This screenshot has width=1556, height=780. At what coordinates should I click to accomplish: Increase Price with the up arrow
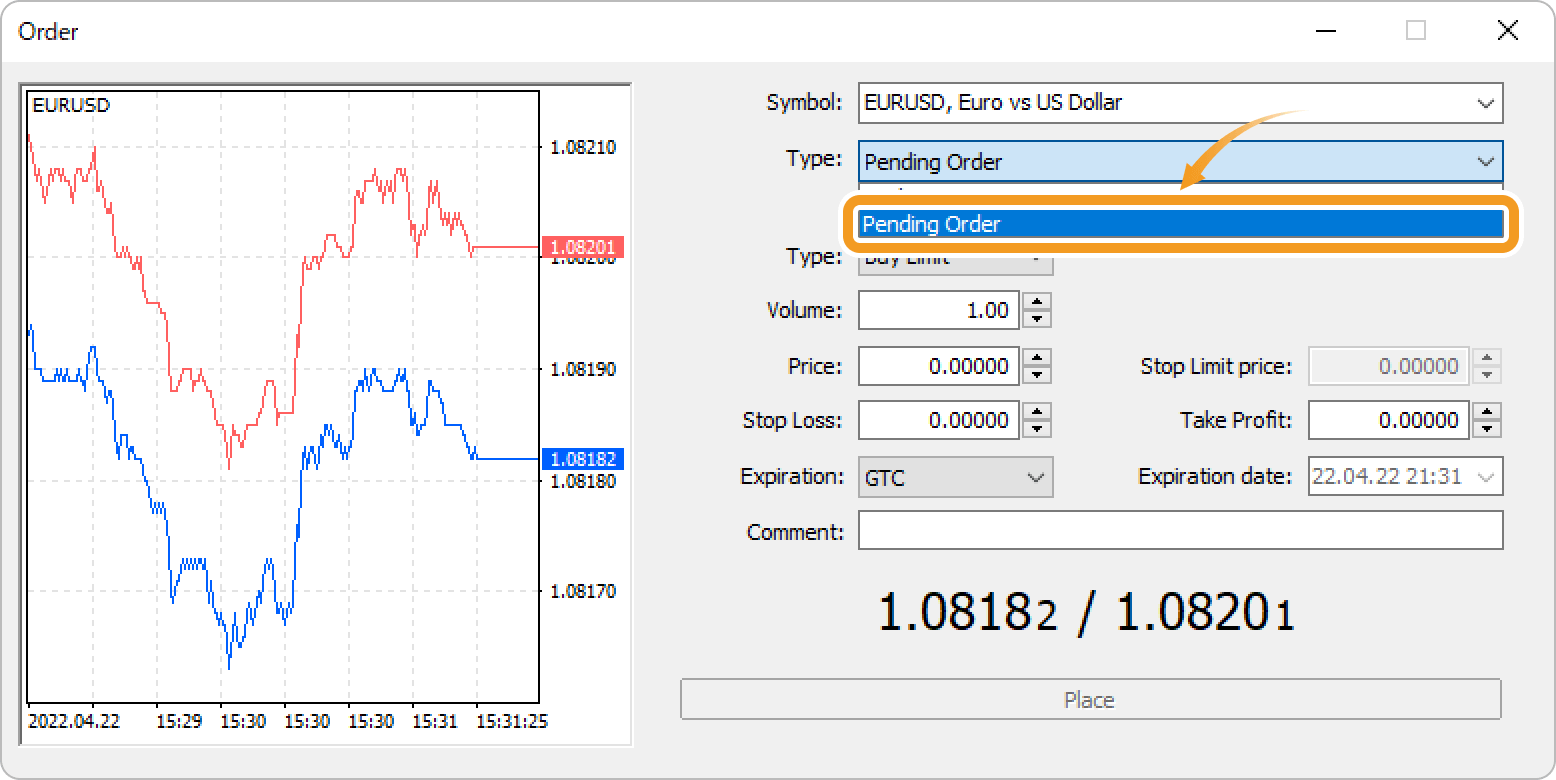(x=1037, y=358)
